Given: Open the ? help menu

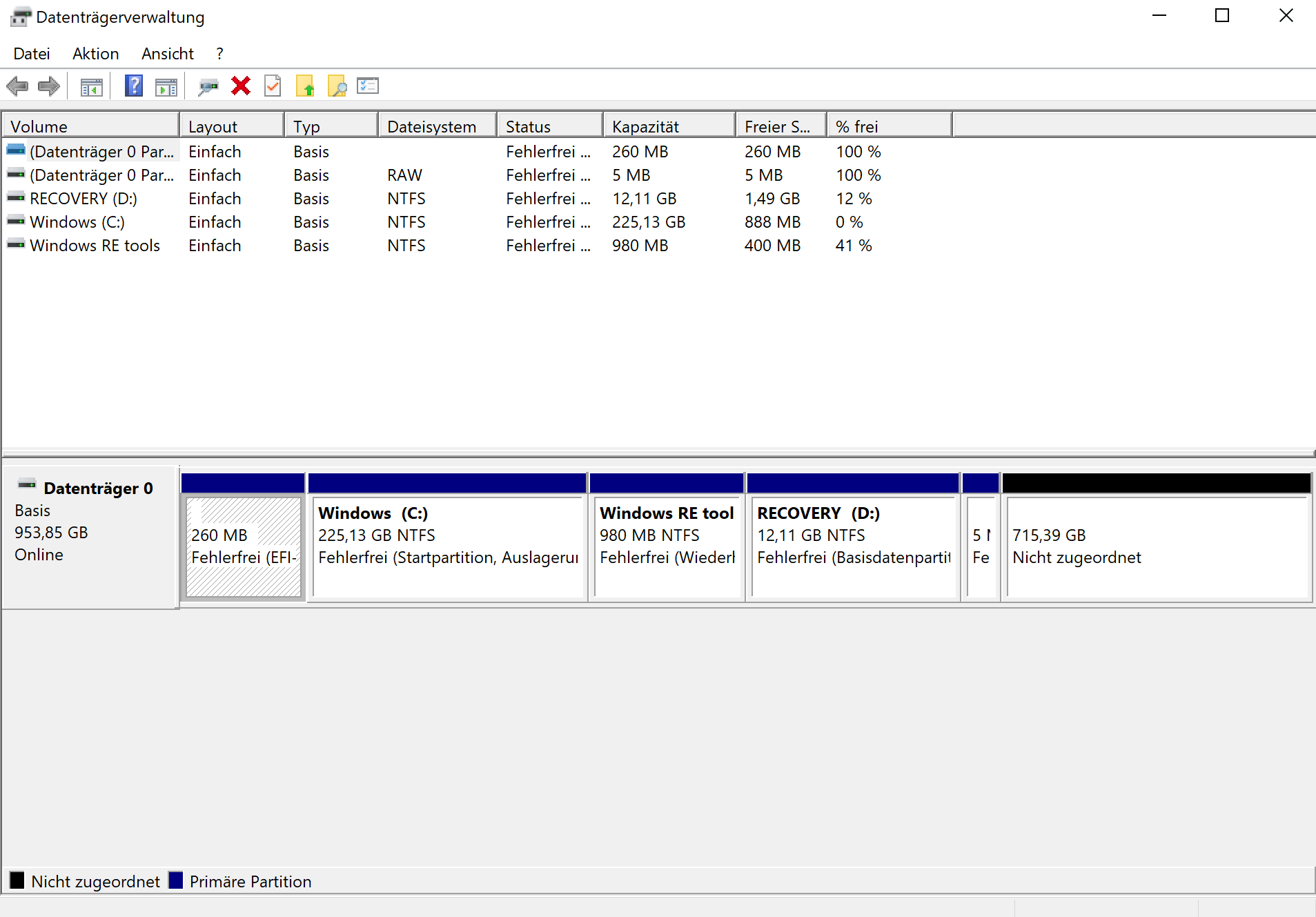Looking at the screenshot, I should coord(219,54).
